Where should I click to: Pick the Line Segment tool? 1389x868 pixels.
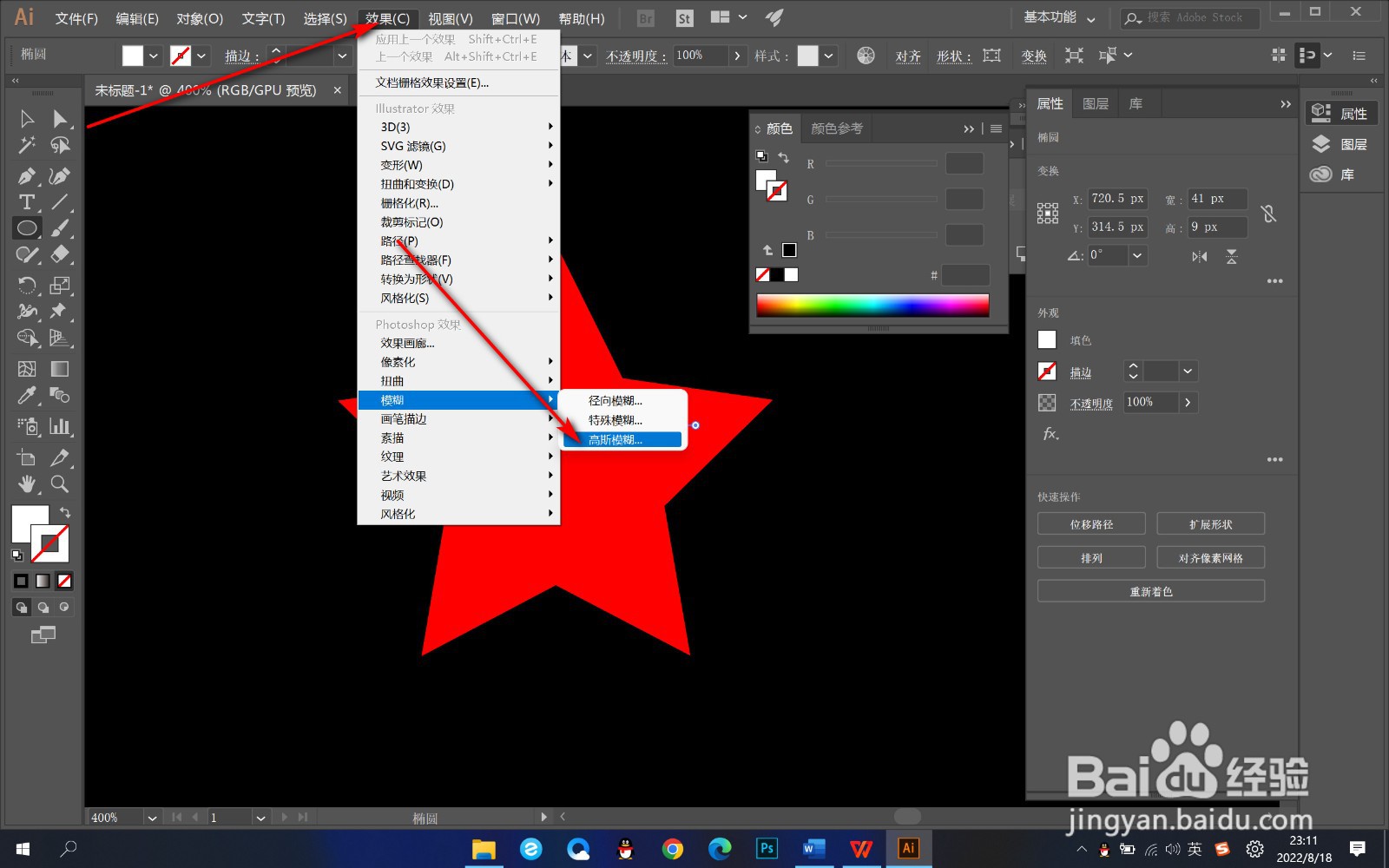tap(60, 202)
